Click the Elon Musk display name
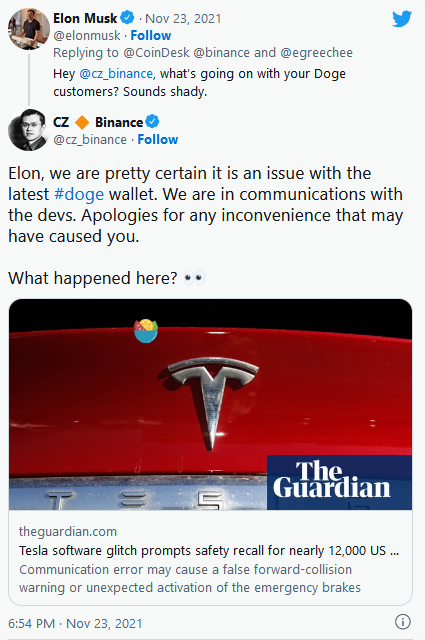The width and height of the screenshot is (425, 640). coord(85,18)
